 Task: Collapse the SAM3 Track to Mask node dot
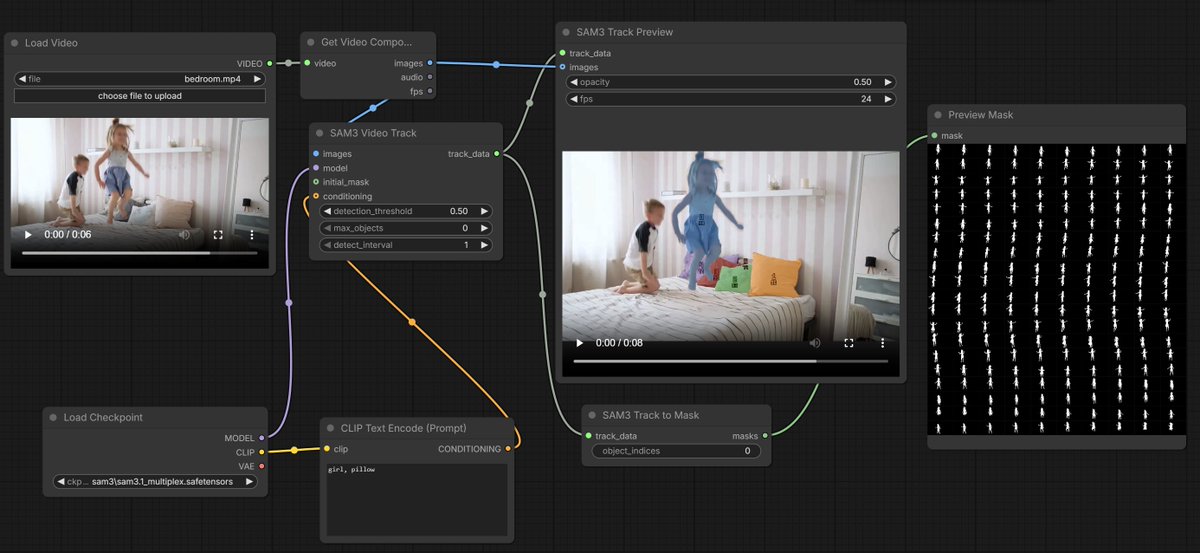[591, 415]
